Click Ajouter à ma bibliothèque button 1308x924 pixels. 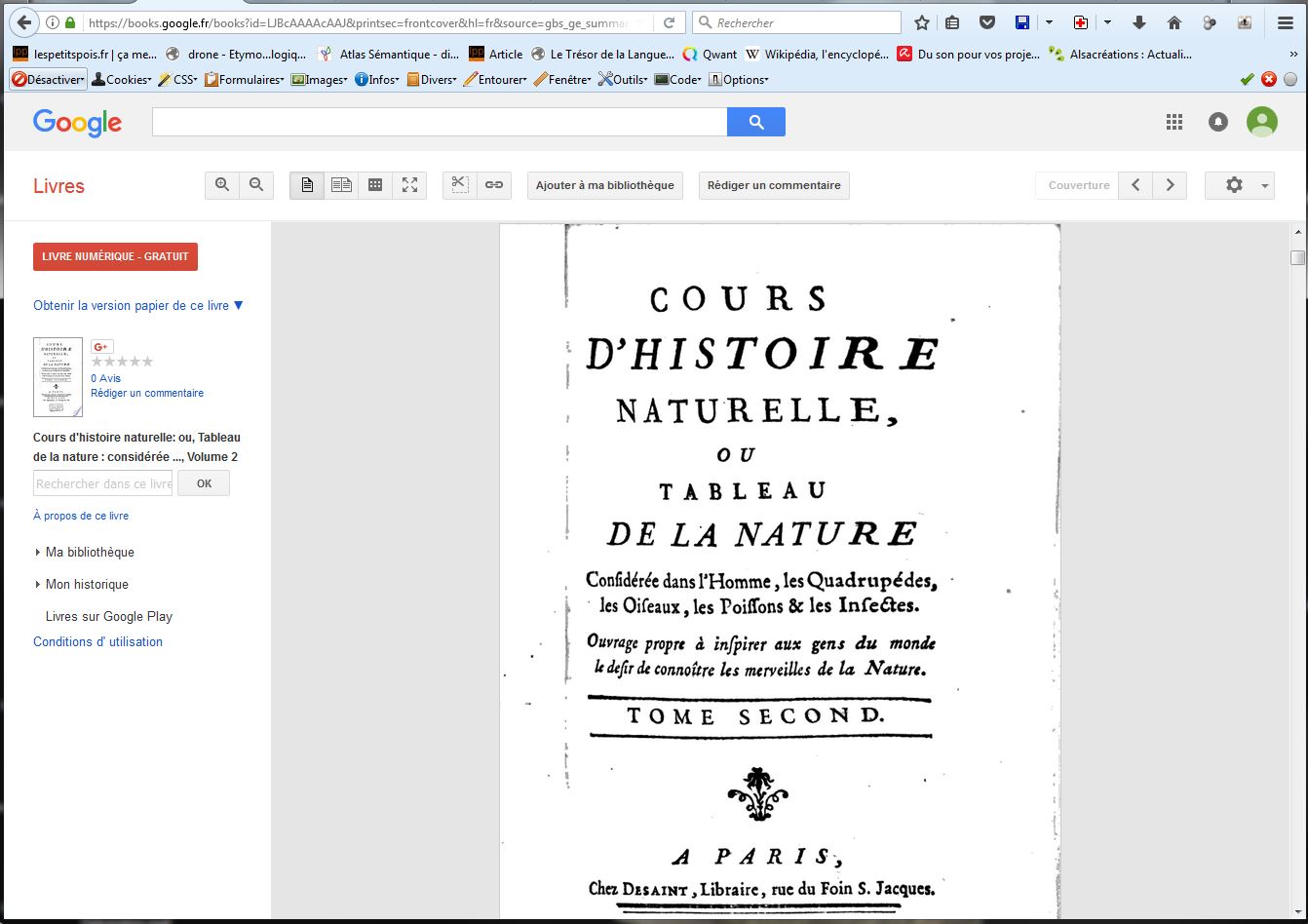604,185
